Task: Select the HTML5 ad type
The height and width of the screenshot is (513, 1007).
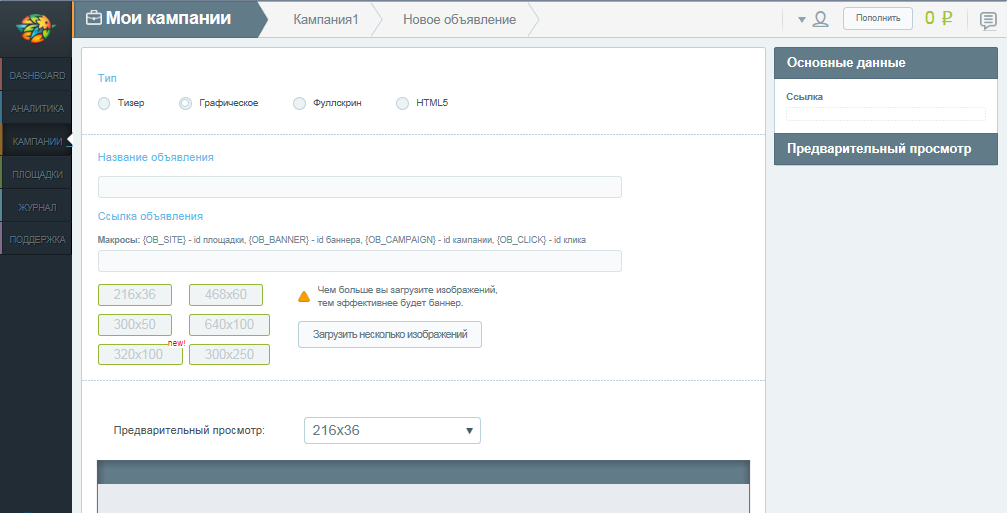Action: (402, 103)
